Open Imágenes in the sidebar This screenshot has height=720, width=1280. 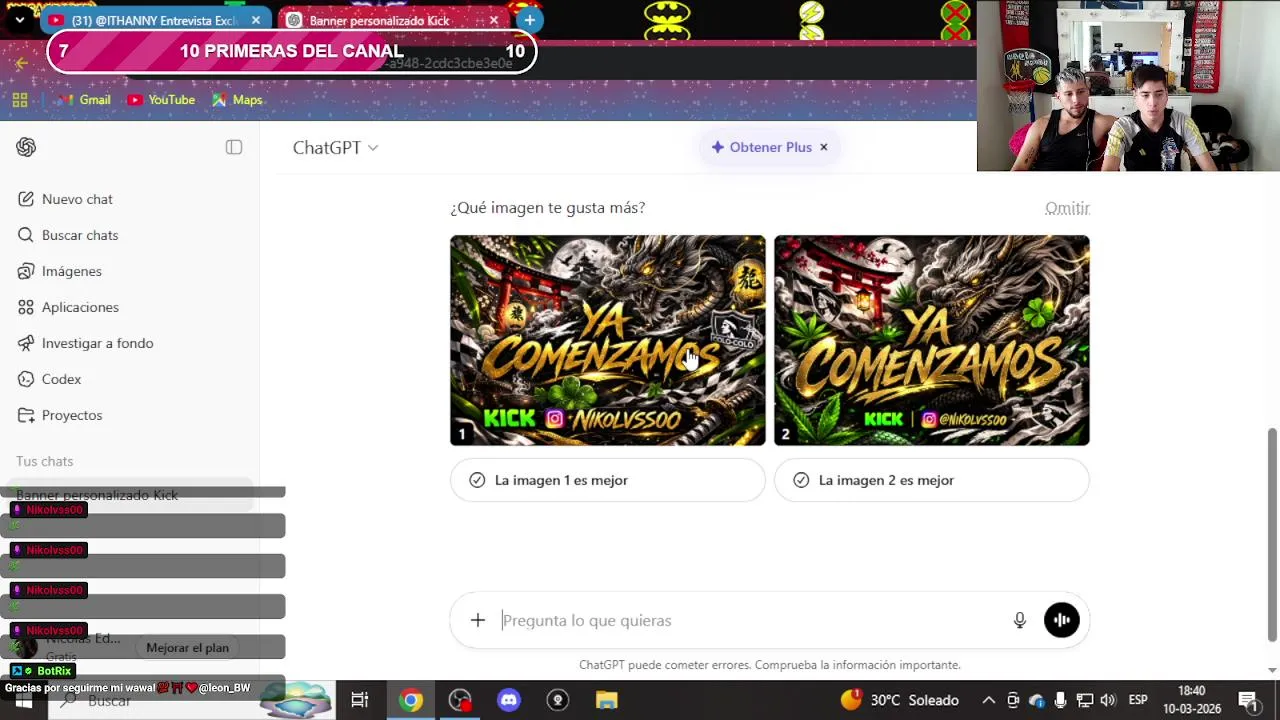click(x=130, y=271)
